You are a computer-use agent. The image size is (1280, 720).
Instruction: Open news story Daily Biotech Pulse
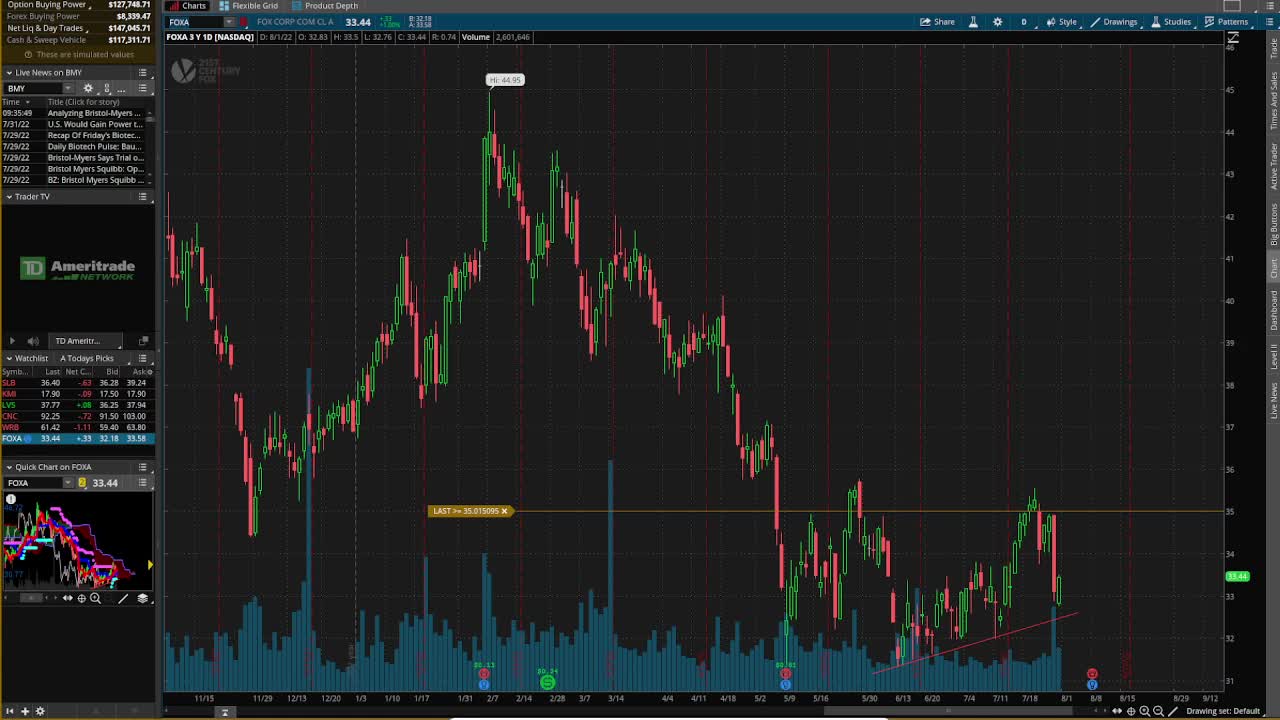coord(95,147)
